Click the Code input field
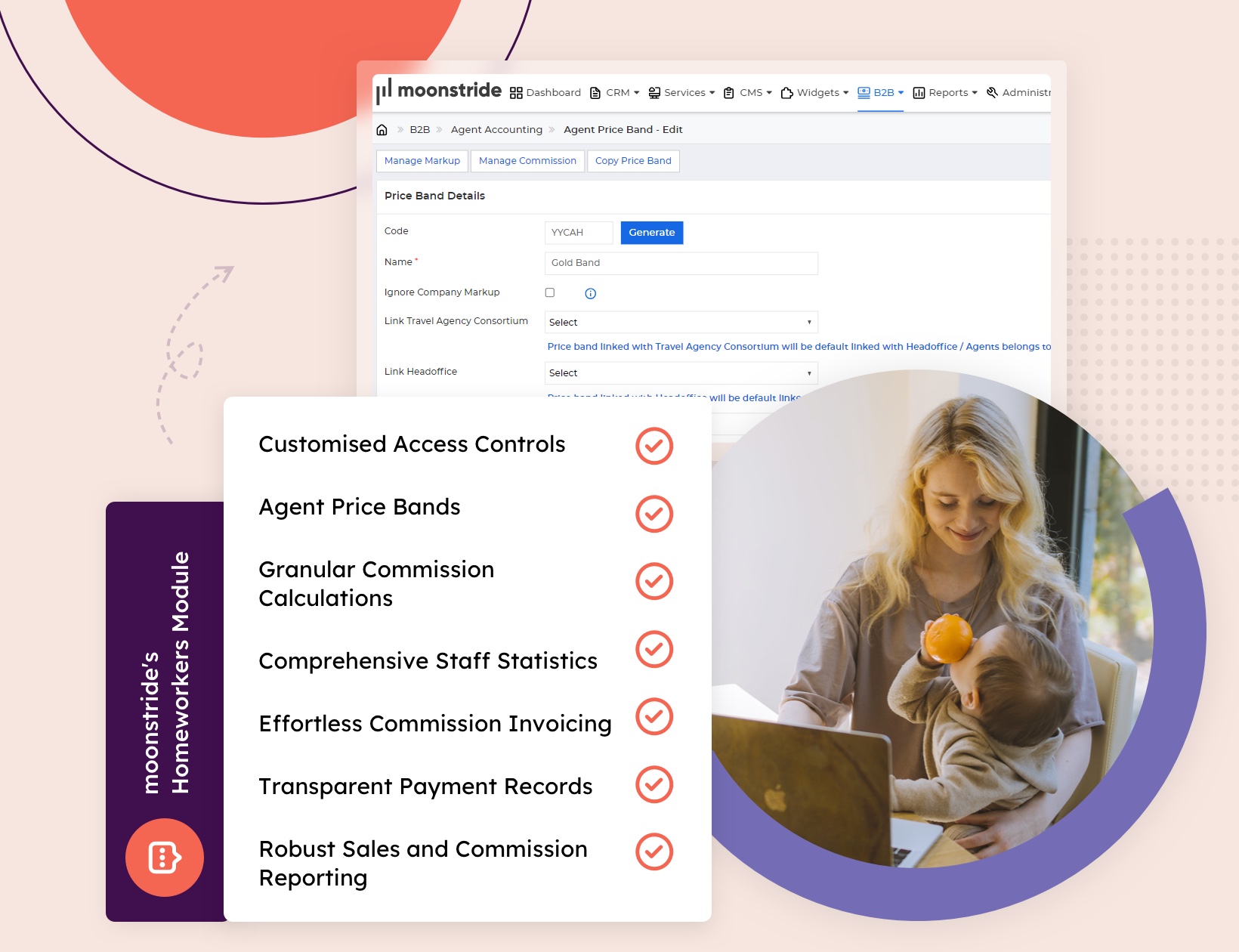This screenshot has width=1239, height=952. pyautogui.click(x=579, y=233)
